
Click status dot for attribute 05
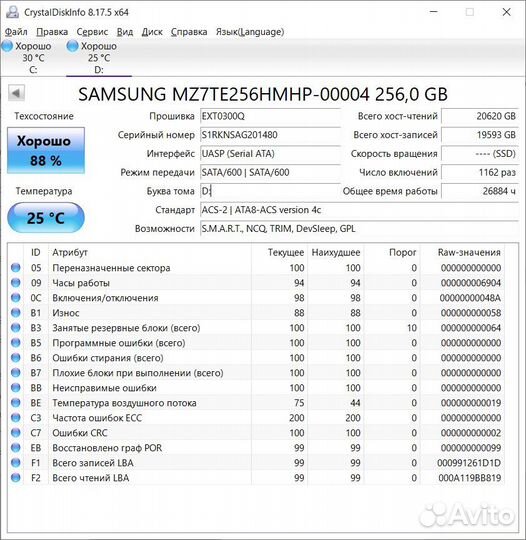click(16, 268)
